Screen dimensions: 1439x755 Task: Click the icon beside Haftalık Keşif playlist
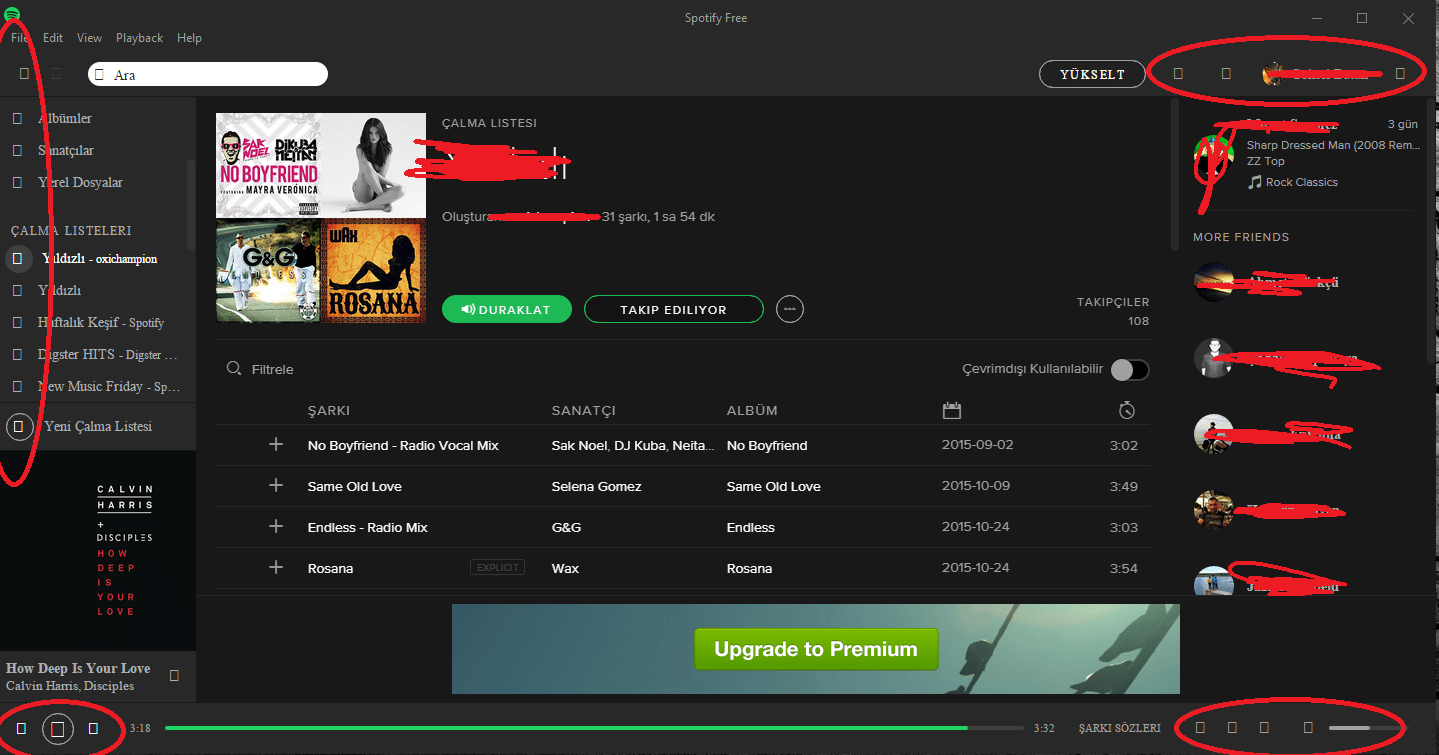click(x=17, y=323)
